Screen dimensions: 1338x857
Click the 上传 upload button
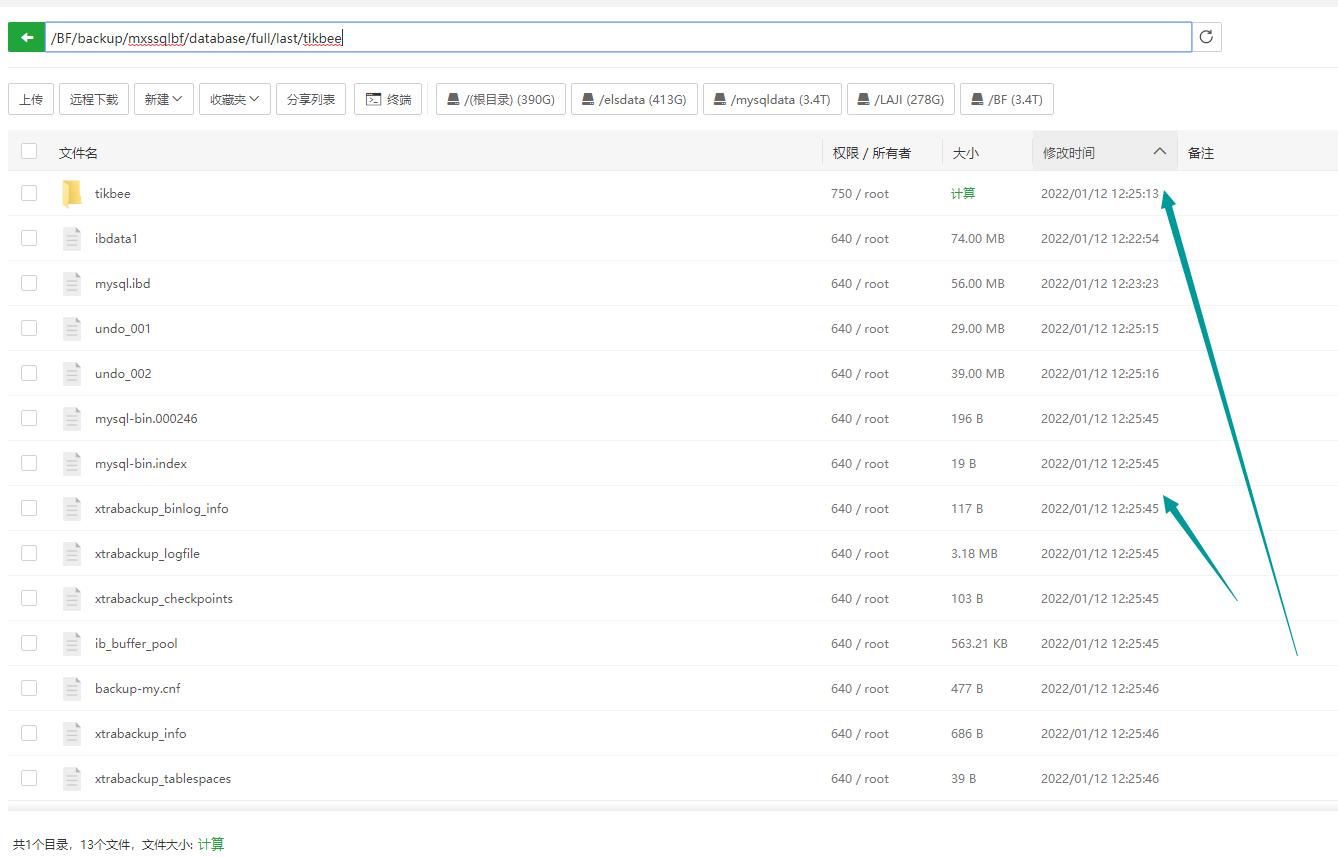pos(31,99)
